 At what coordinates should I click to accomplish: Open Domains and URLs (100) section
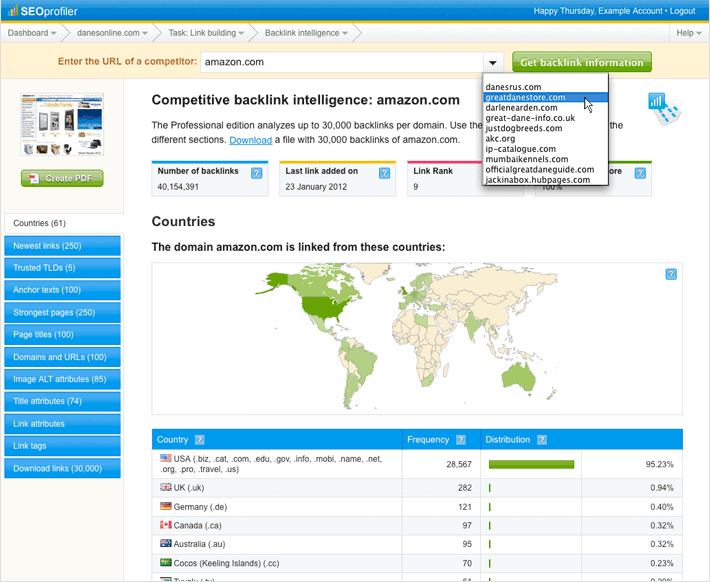tap(62, 357)
